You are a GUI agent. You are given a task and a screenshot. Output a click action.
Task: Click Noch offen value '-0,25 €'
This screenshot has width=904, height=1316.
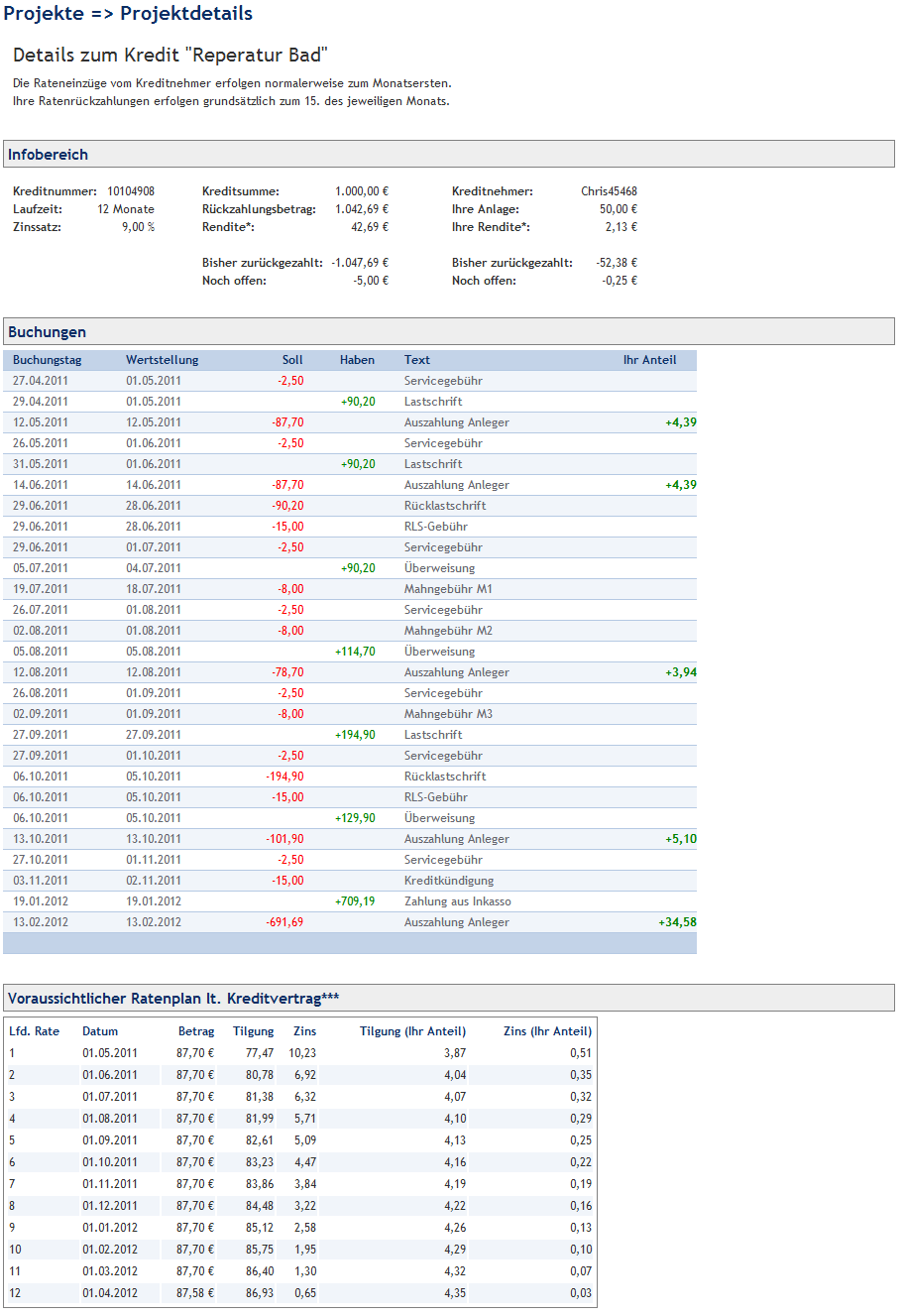pyautogui.click(x=620, y=281)
